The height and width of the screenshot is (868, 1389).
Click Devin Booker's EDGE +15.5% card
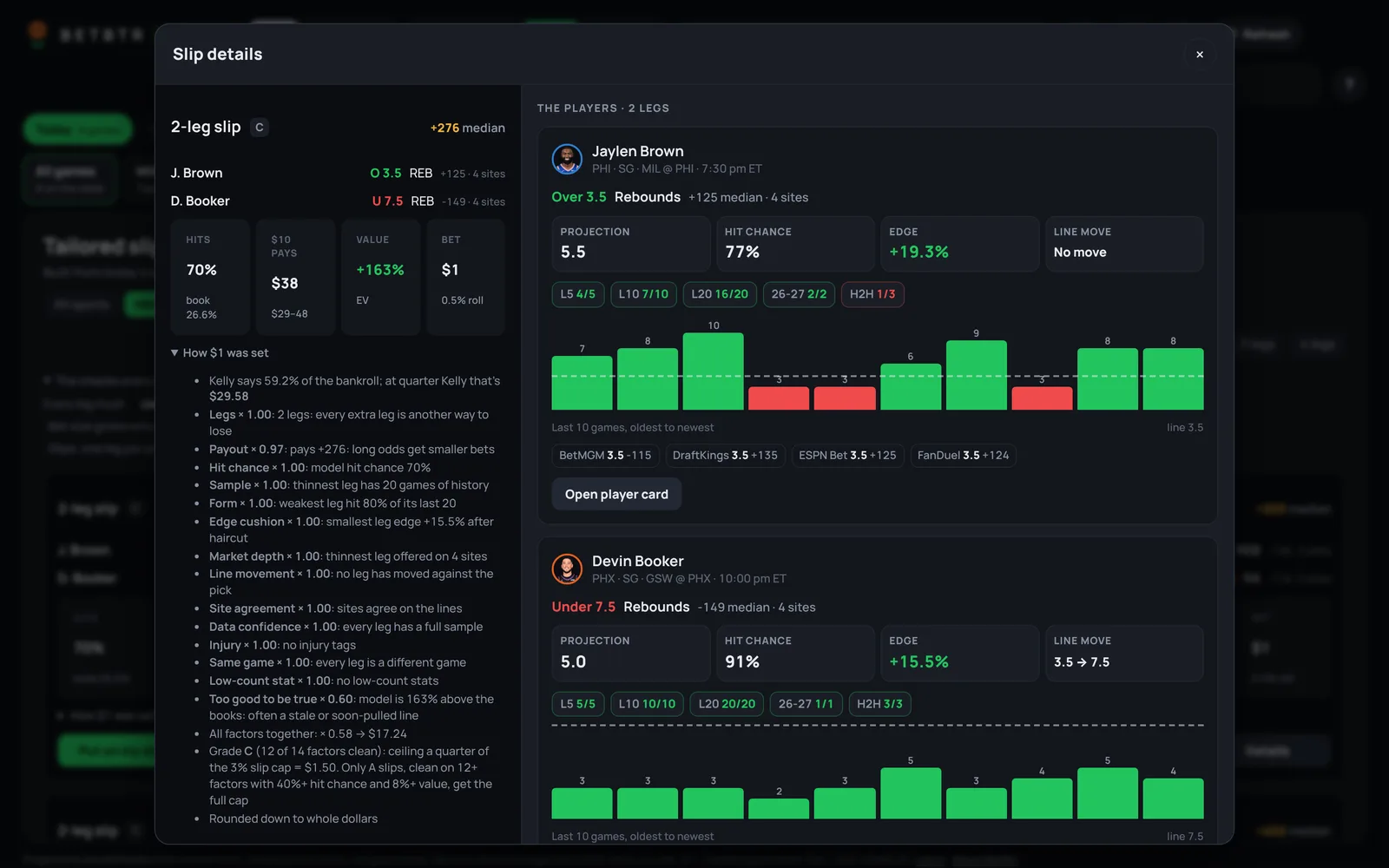point(960,654)
